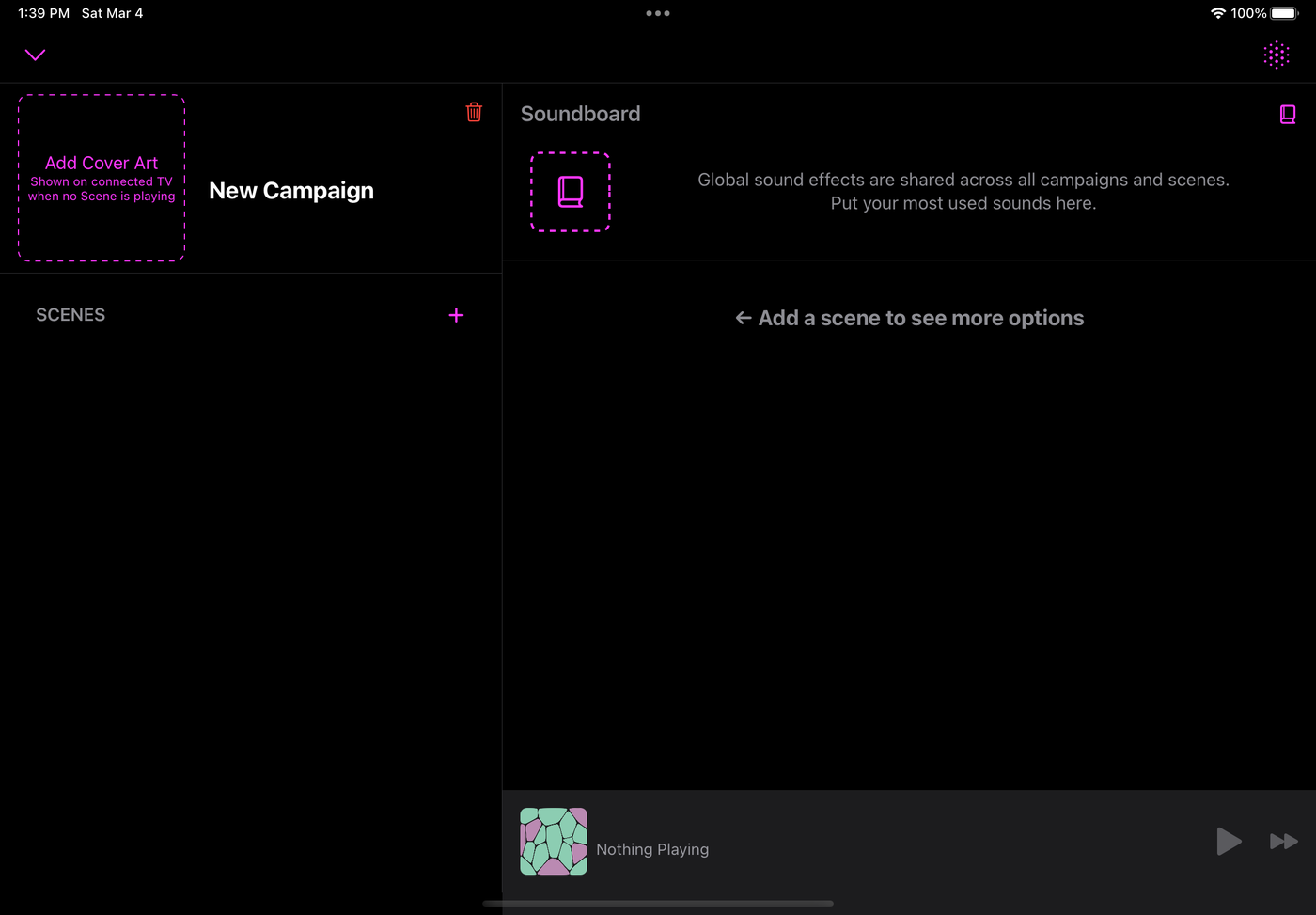
Task: Open the dotted grid icon in the top right
Action: (x=1276, y=55)
